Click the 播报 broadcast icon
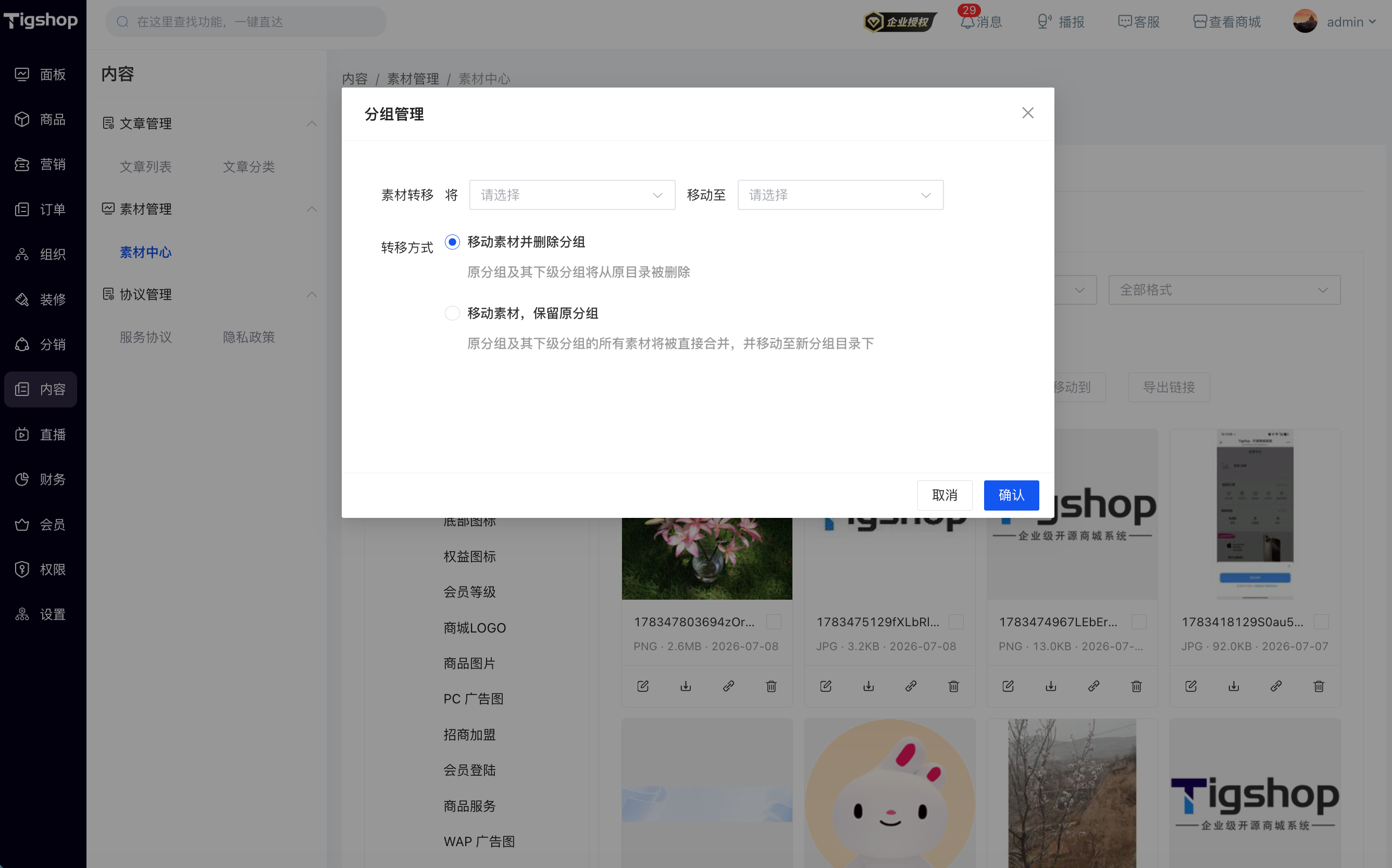The width and height of the screenshot is (1392, 868). coord(1044,22)
